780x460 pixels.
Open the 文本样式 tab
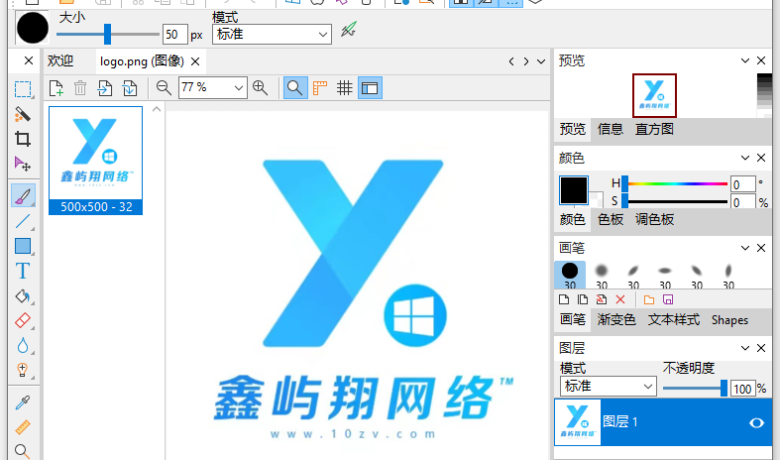click(674, 319)
